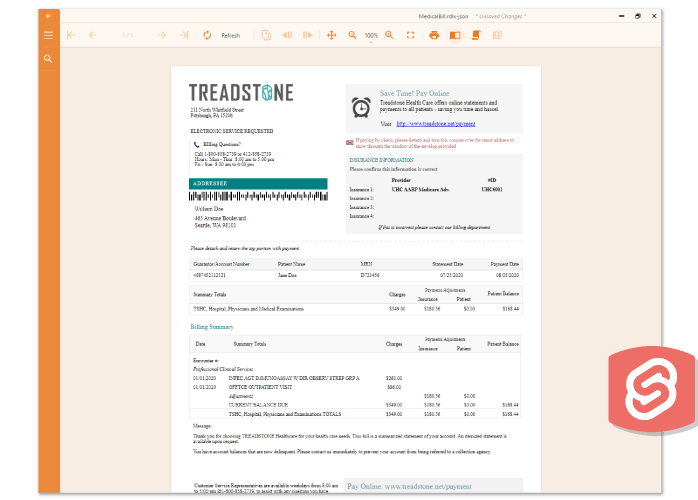Click the Summary Totals row label
Screen dimensions: 698x500
[x=210, y=294]
